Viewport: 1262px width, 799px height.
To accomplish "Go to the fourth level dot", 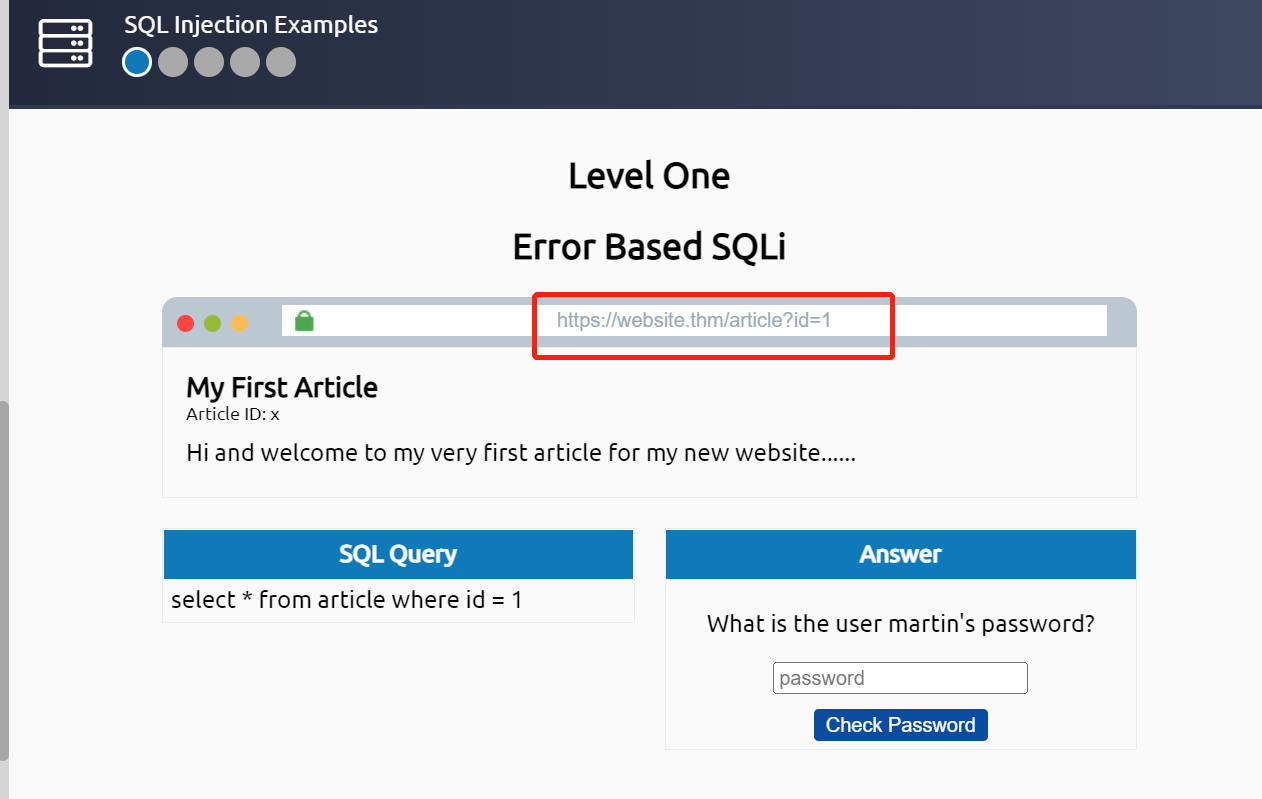I will click(x=245, y=62).
